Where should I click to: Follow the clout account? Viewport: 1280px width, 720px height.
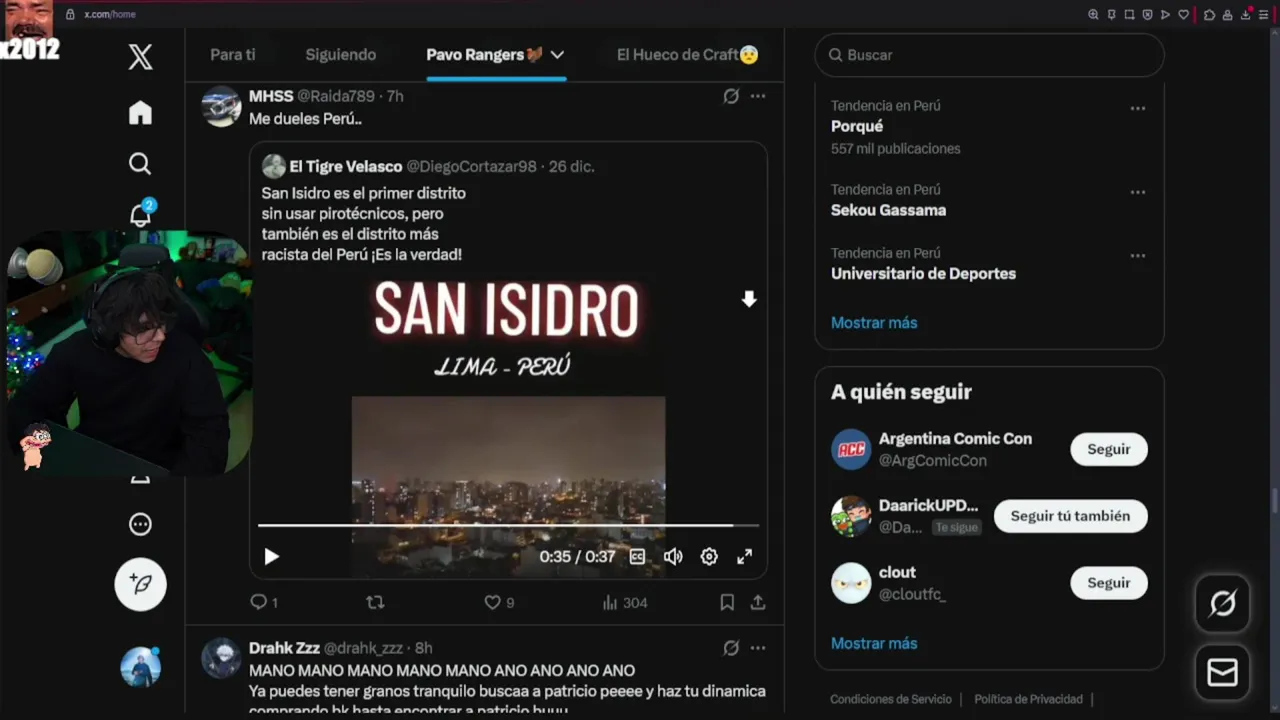1109,583
